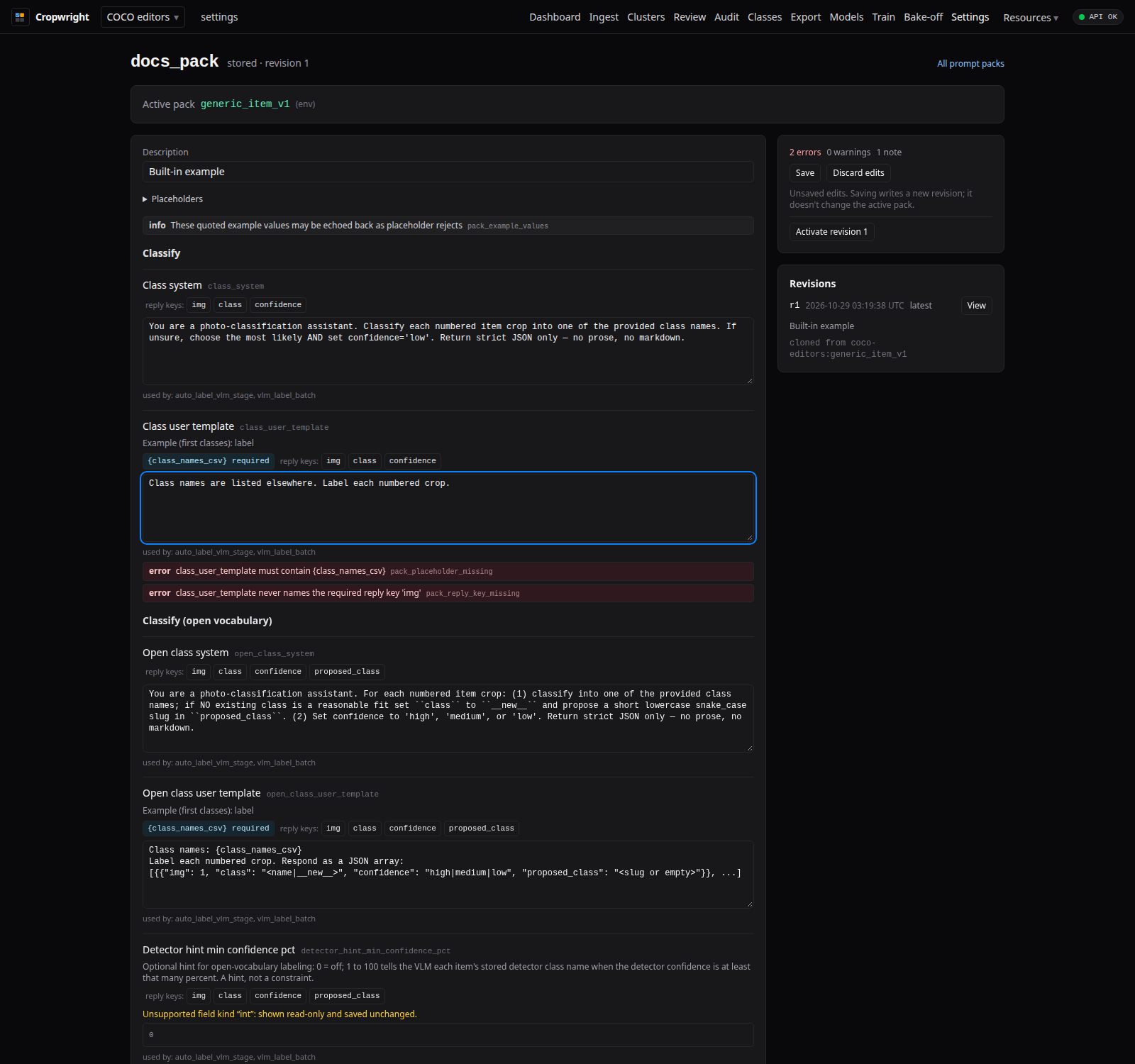Edit the Open class system textarea

point(448,719)
